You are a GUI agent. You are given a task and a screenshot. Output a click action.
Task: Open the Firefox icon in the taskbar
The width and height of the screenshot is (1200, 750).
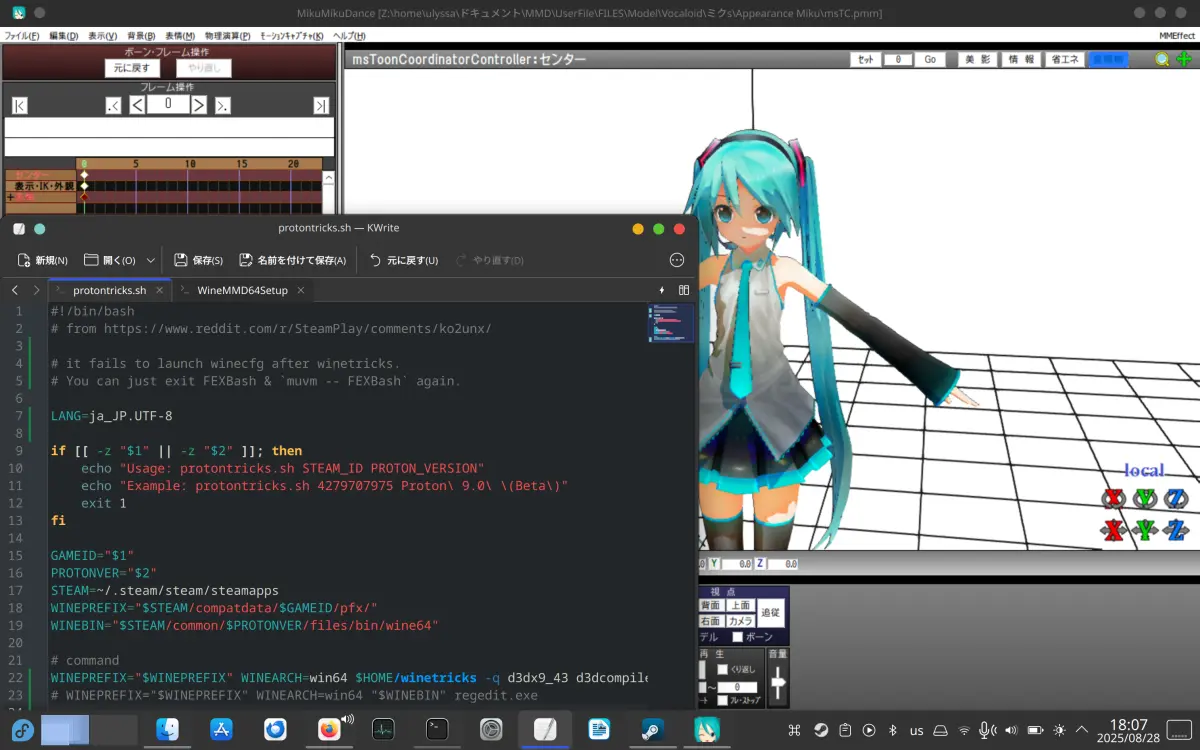329,729
